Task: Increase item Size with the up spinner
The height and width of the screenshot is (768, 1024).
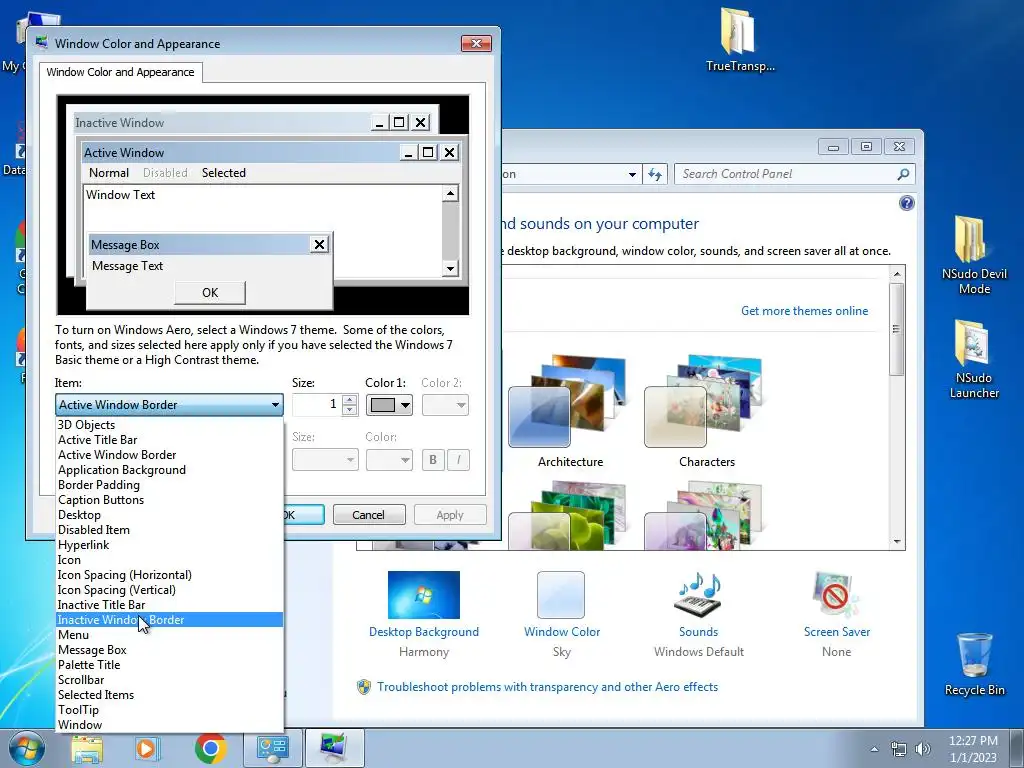Action: pyautogui.click(x=349, y=400)
